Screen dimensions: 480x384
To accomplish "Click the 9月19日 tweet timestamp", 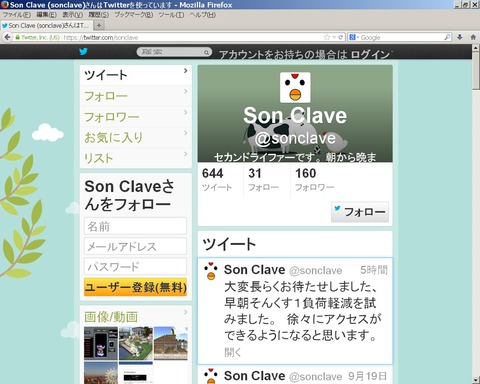I will (368, 376).
